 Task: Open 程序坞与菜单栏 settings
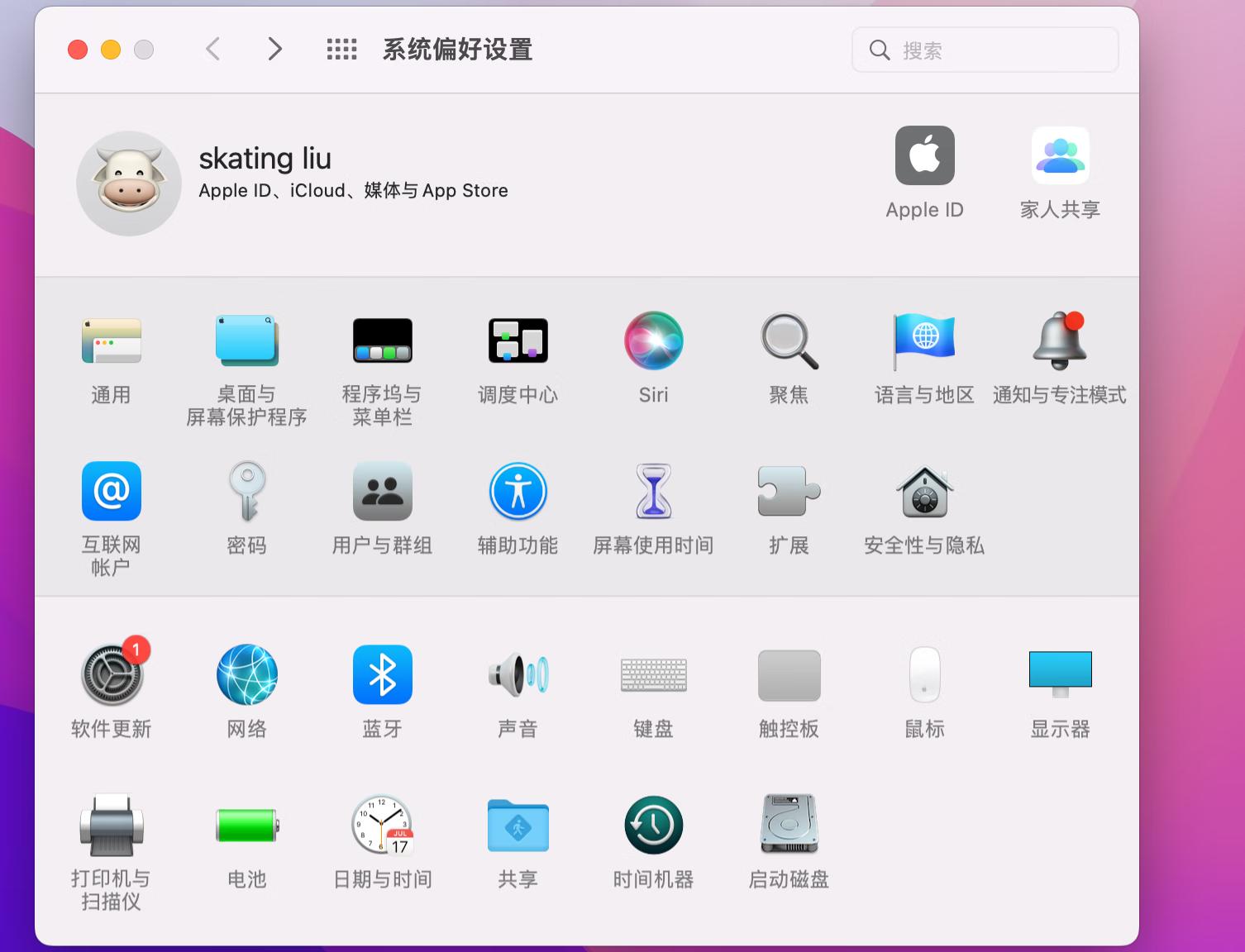(382, 340)
